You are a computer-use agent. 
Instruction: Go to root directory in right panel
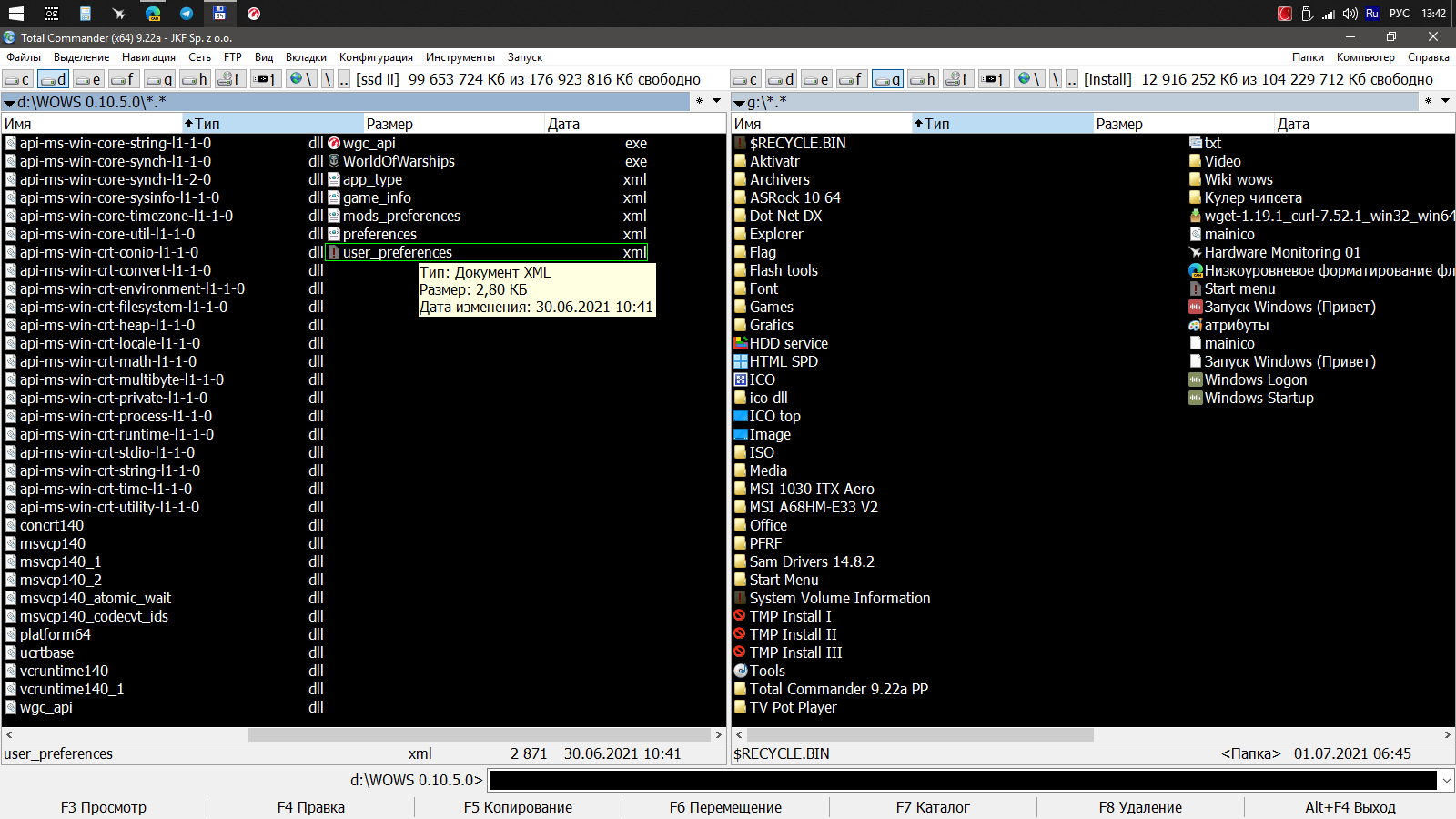1057,79
